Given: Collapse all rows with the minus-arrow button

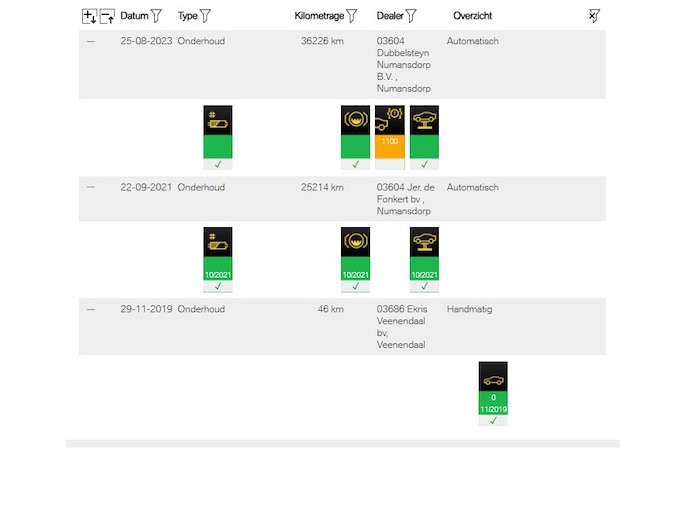Looking at the screenshot, I should click(x=107, y=16).
